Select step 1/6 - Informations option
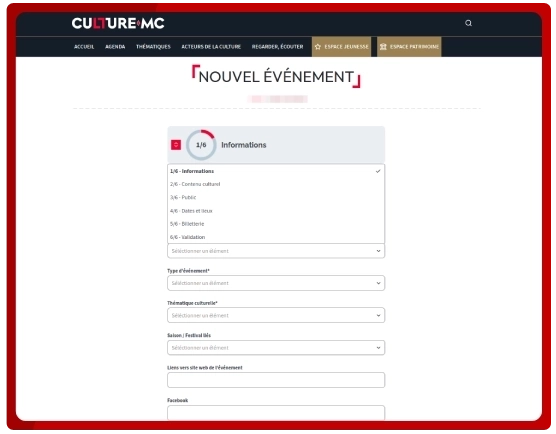Image resolution: width=556 pixels, height=434 pixels. [x=276, y=171]
